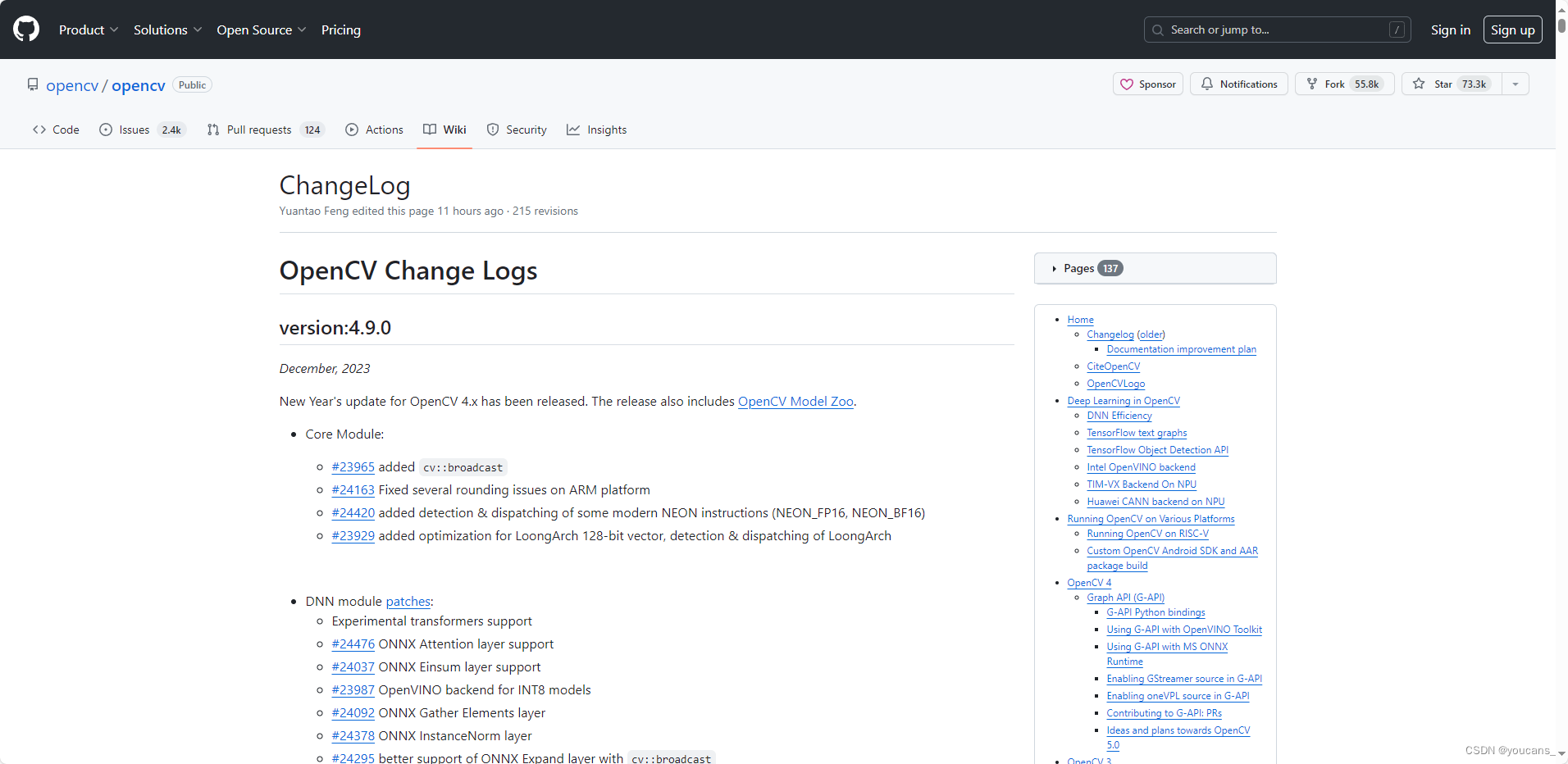Click the repository book icon
1568x764 pixels.
[33, 84]
